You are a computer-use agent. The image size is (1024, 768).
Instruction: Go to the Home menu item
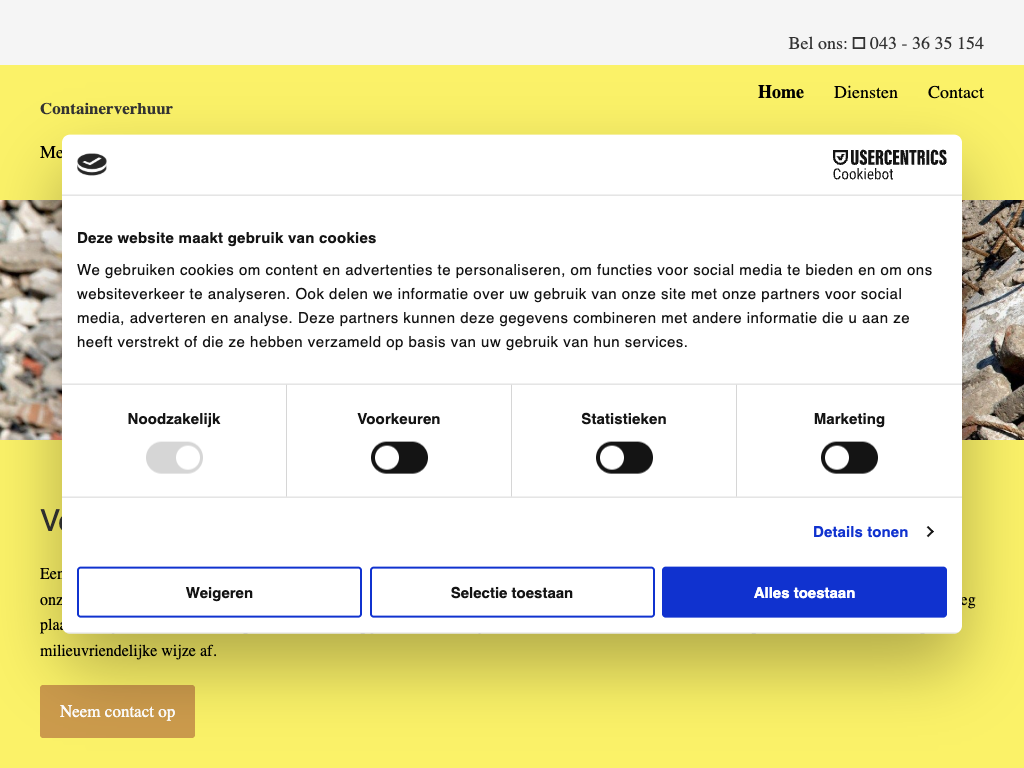pyautogui.click(x=780, y=92)
